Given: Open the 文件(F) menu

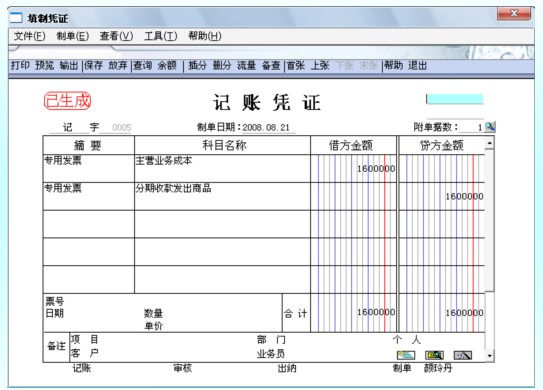Looking at the screenshot, I should tap(29, 36).
